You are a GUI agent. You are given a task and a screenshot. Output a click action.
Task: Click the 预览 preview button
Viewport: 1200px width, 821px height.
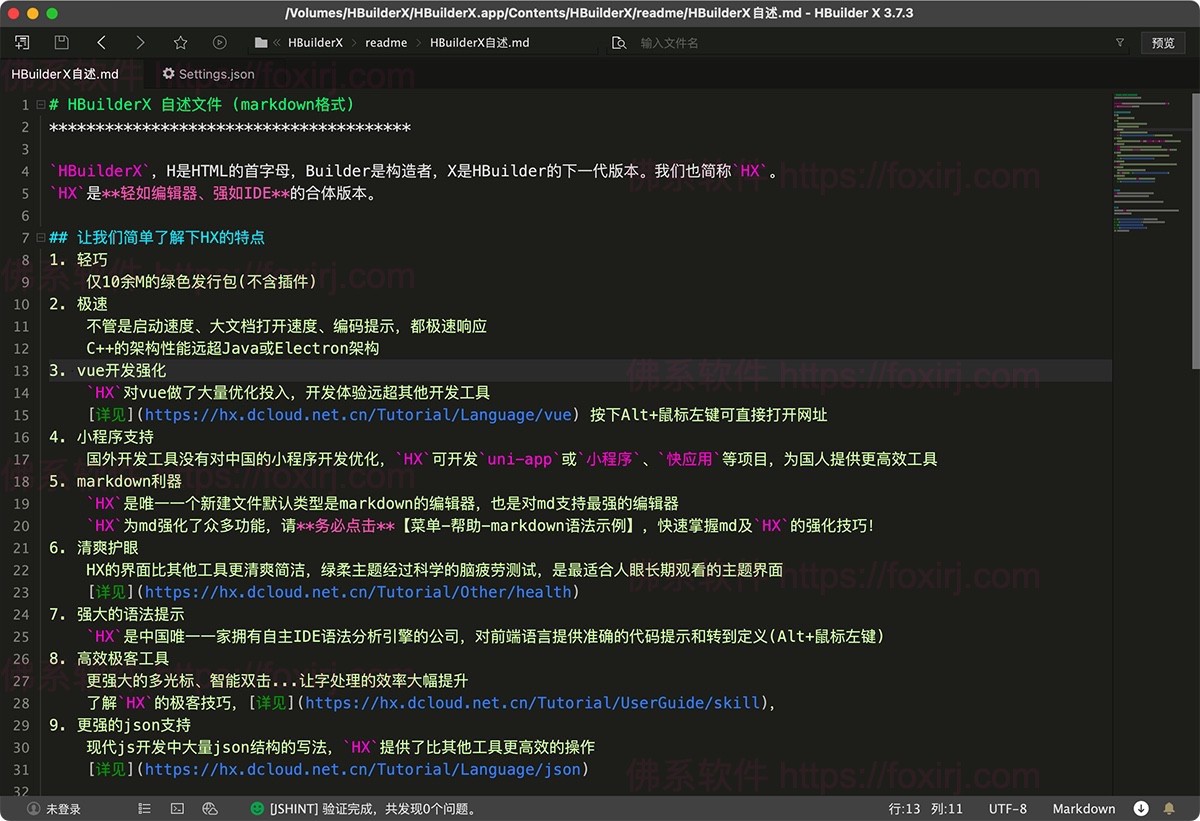click(1163, 43)
